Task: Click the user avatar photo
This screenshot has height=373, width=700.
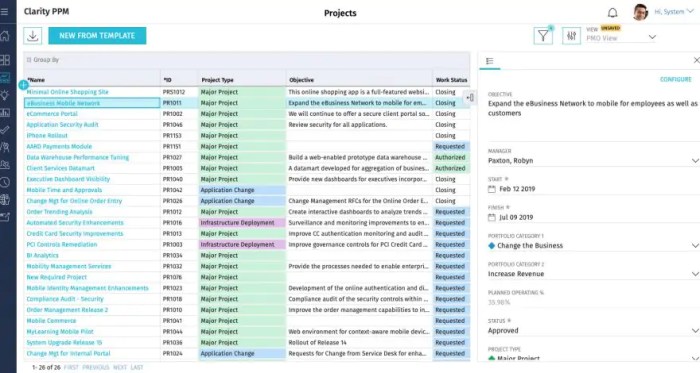Action: [x=640, y=12]
